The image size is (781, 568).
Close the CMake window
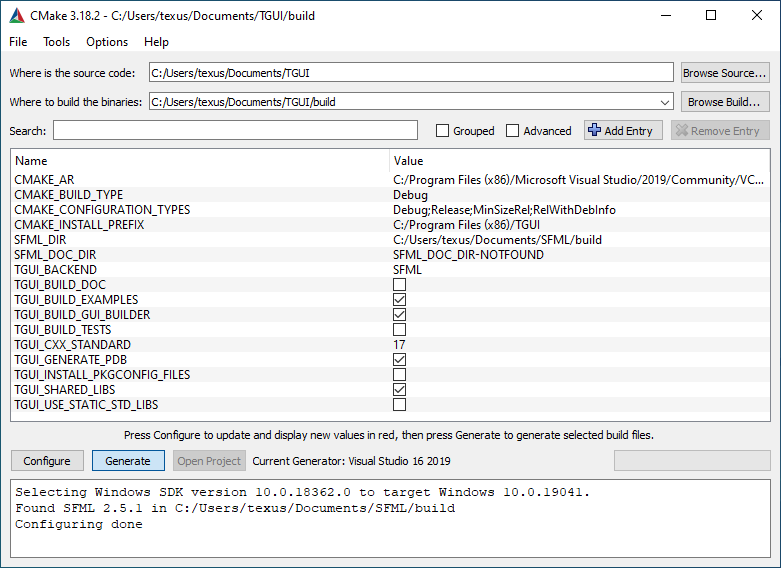757,15
